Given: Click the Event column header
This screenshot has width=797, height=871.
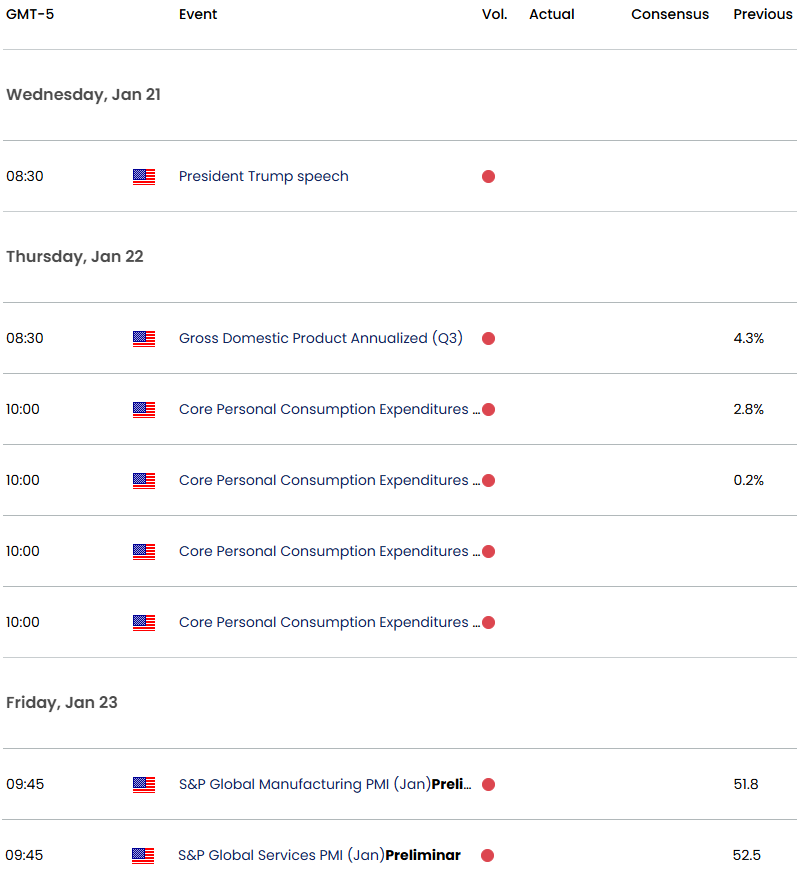Looking at the screenshot, I should tap(198, 14).
